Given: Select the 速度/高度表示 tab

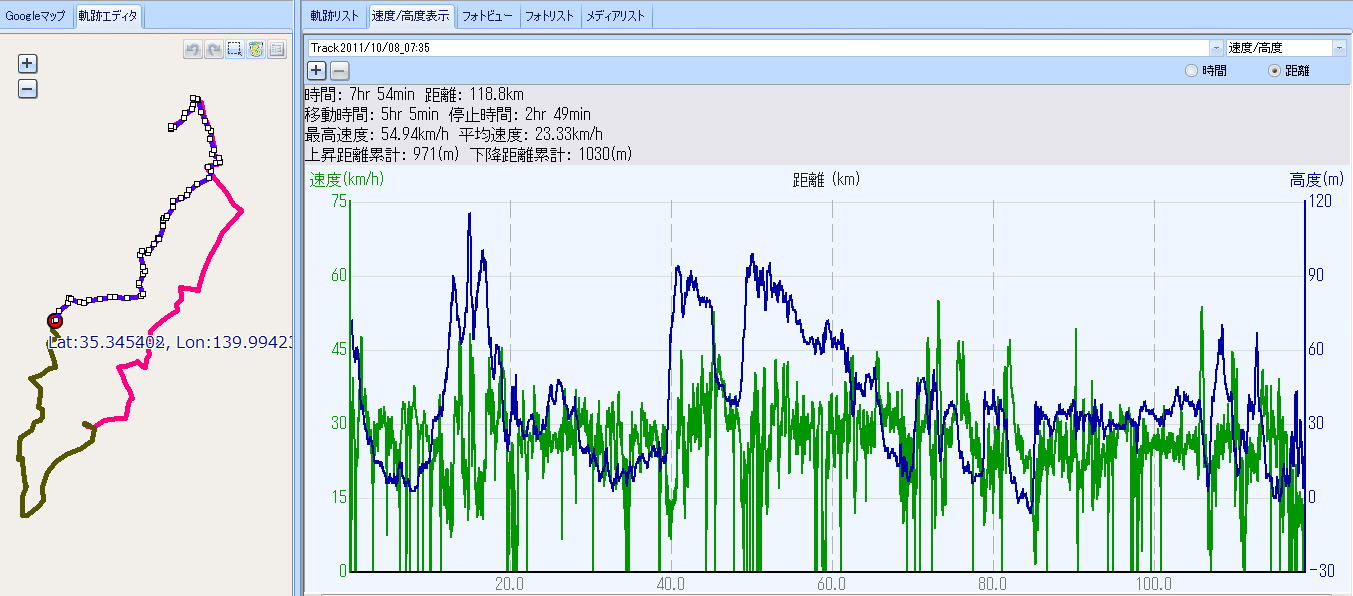Looking at the screenshot, I should pyautogui.click(x=410, y=16).
